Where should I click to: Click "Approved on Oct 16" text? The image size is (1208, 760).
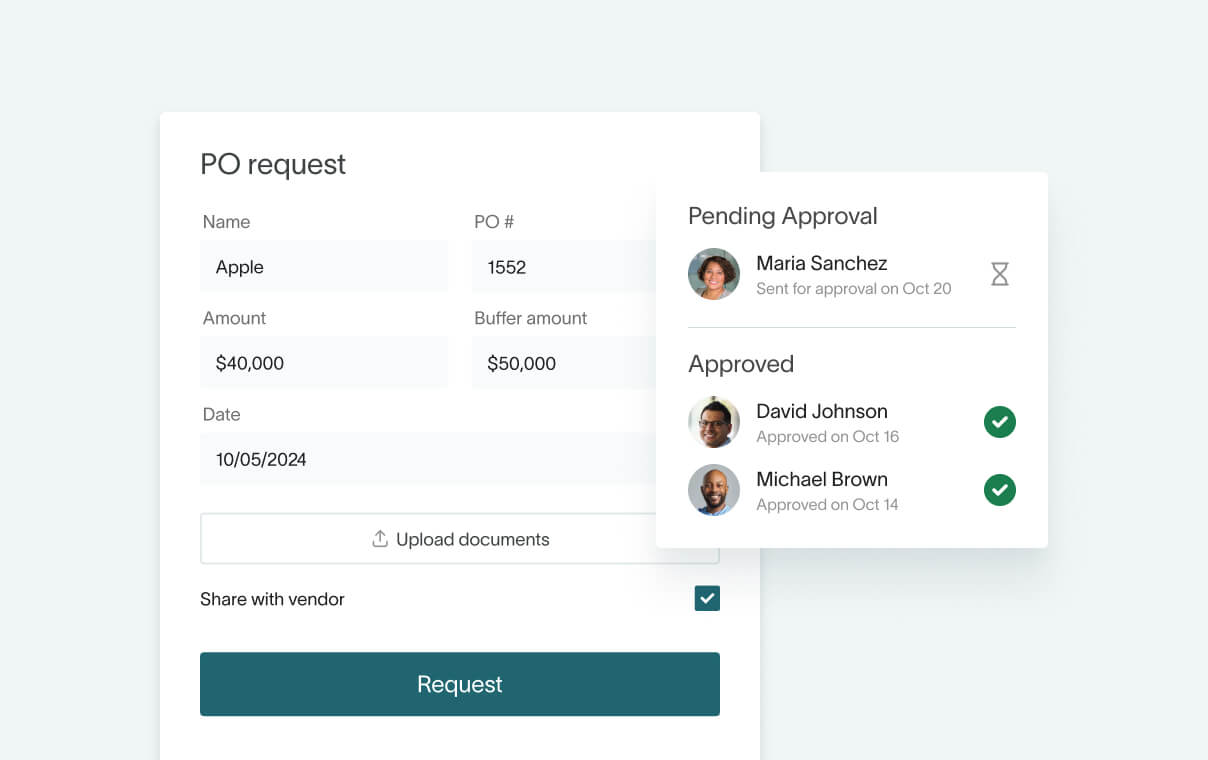pos(828,437)
